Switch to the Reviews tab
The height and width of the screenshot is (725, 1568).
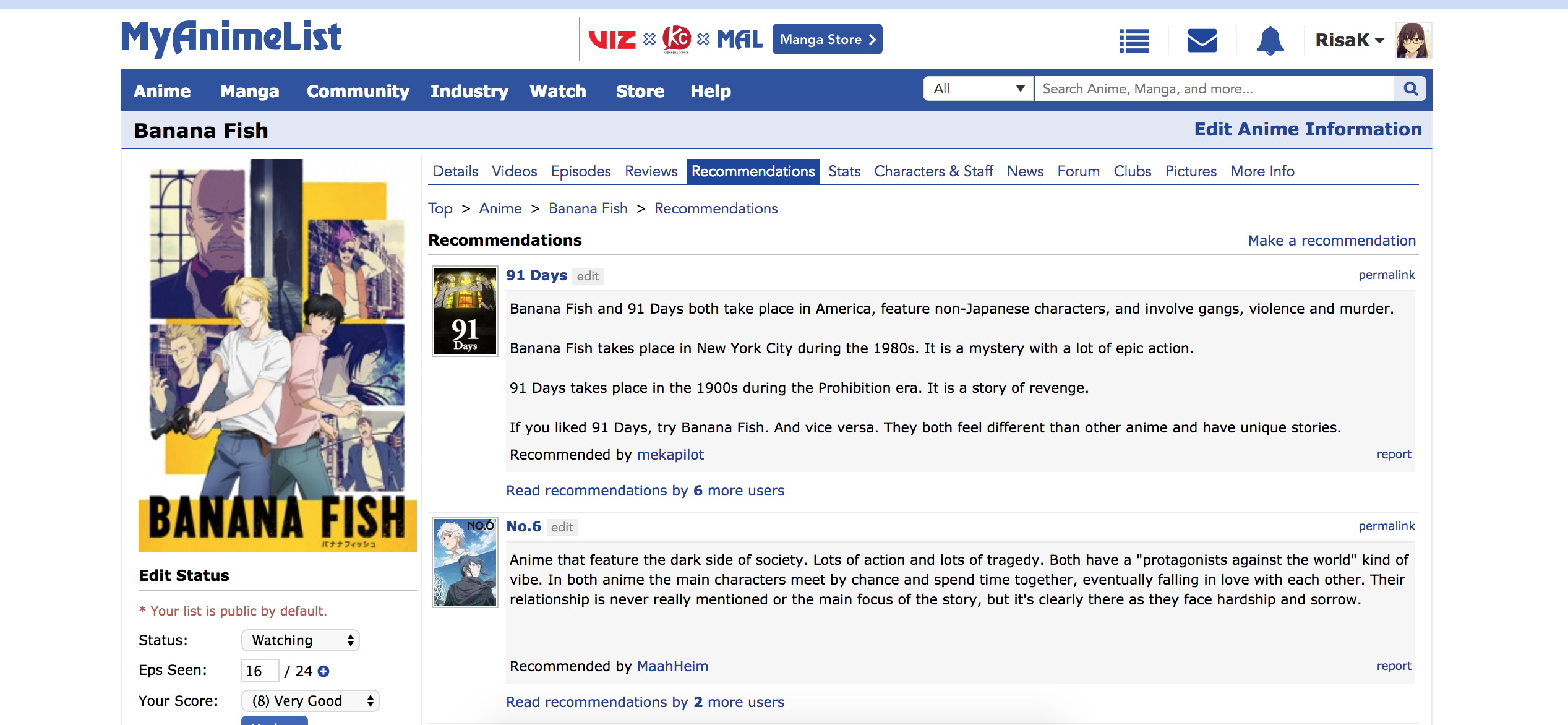[651, 171]
